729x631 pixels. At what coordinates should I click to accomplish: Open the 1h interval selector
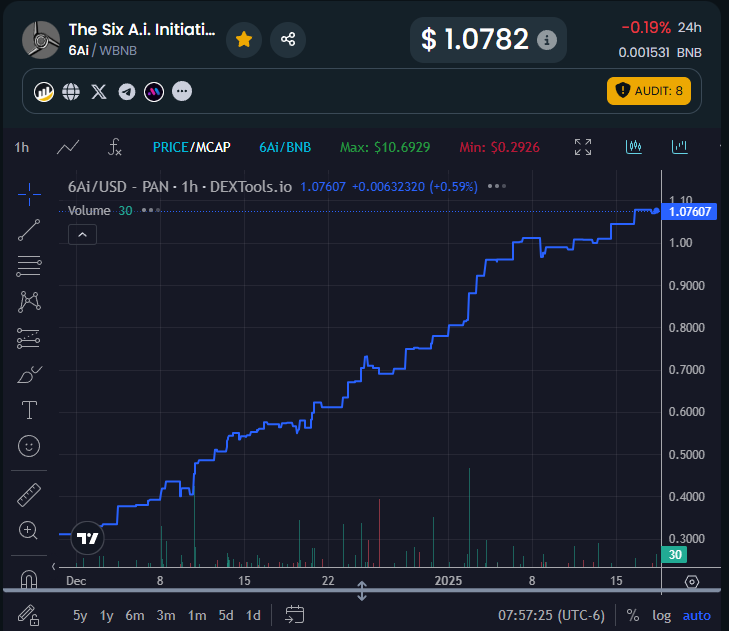[x=21, y=147]
